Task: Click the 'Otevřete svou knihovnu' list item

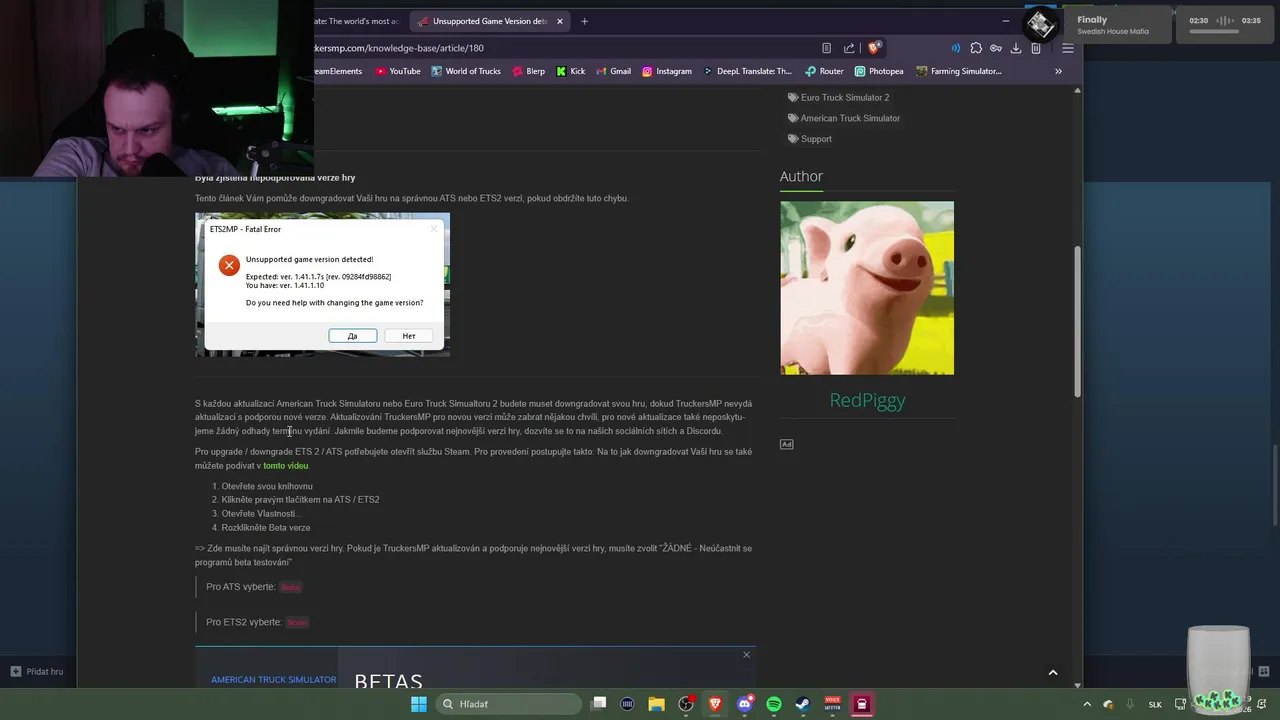Action: coord(267,486)
